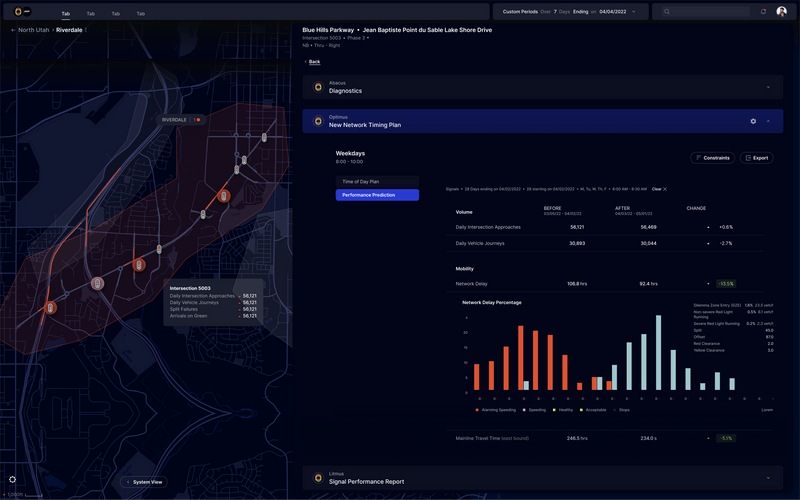Click the map settings icon at bottom-left
This screenshot has width=800, height=500.
pyautogui.click(x=12, y=479)
